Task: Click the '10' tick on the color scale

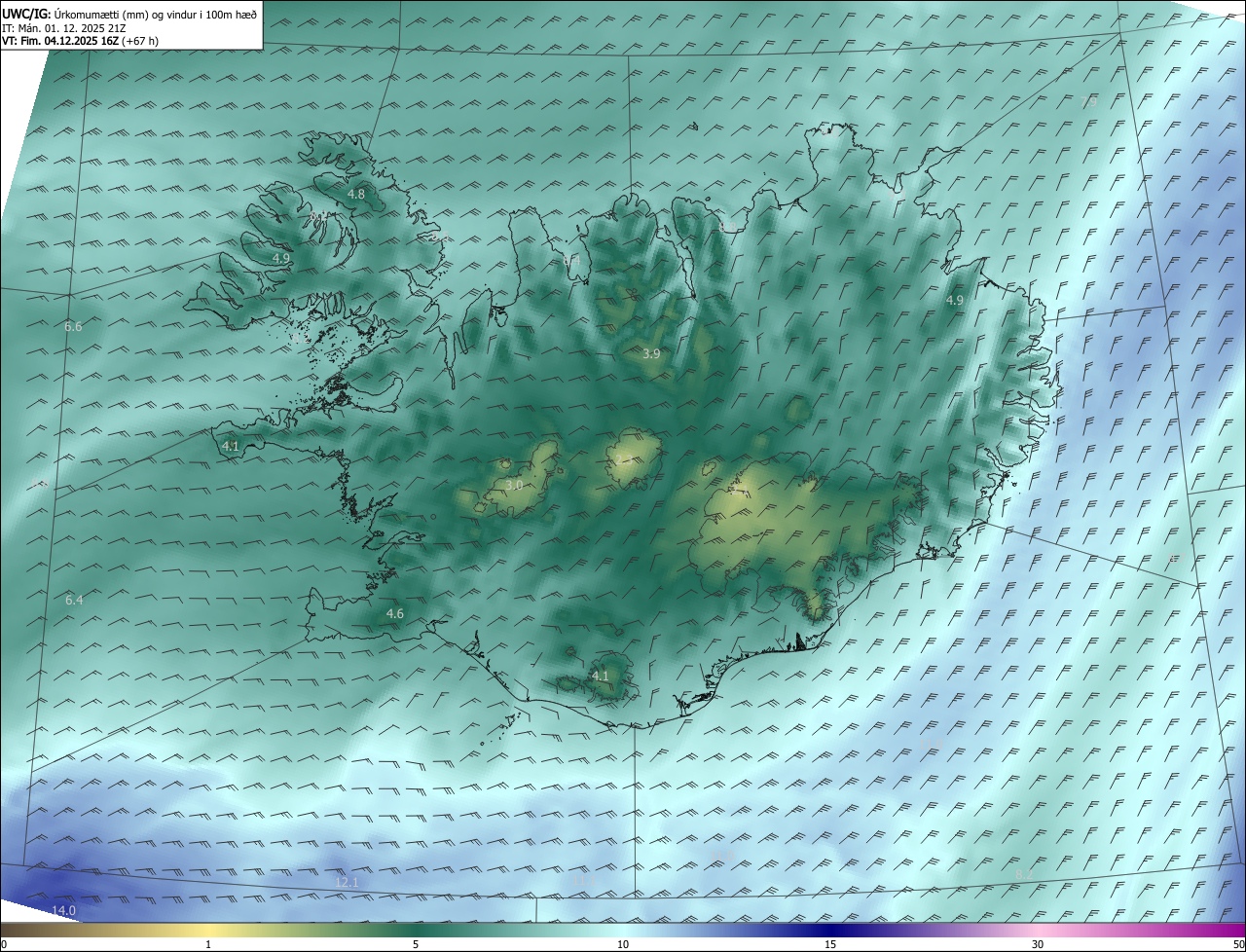Action: pyautogui.click(x=623, y=944)
